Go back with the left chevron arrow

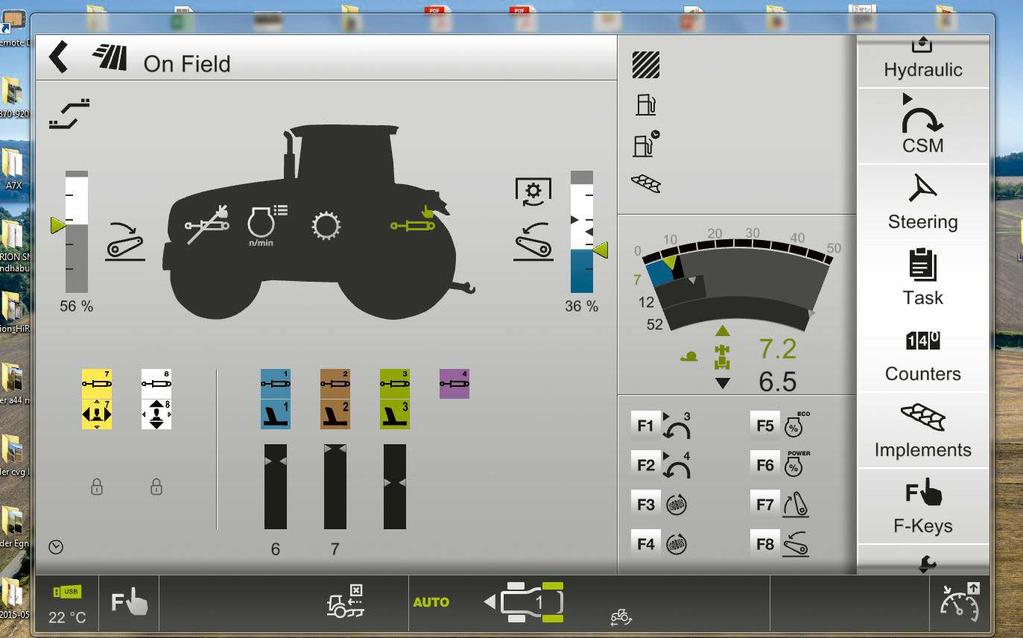59,57
